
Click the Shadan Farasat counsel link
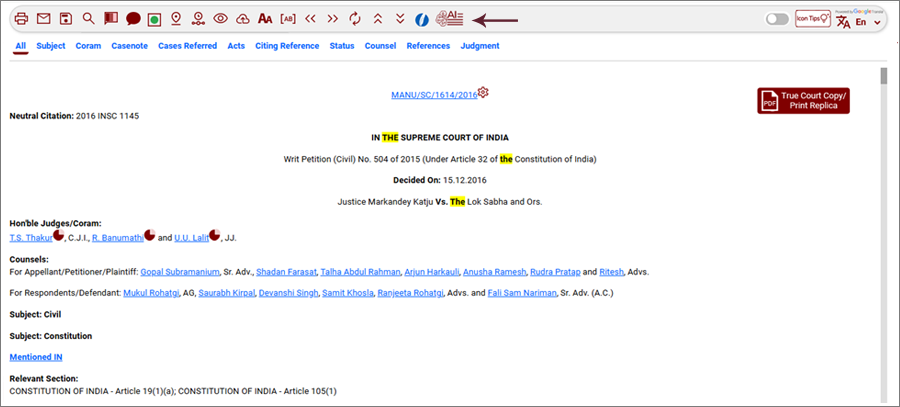pos(286,272)
